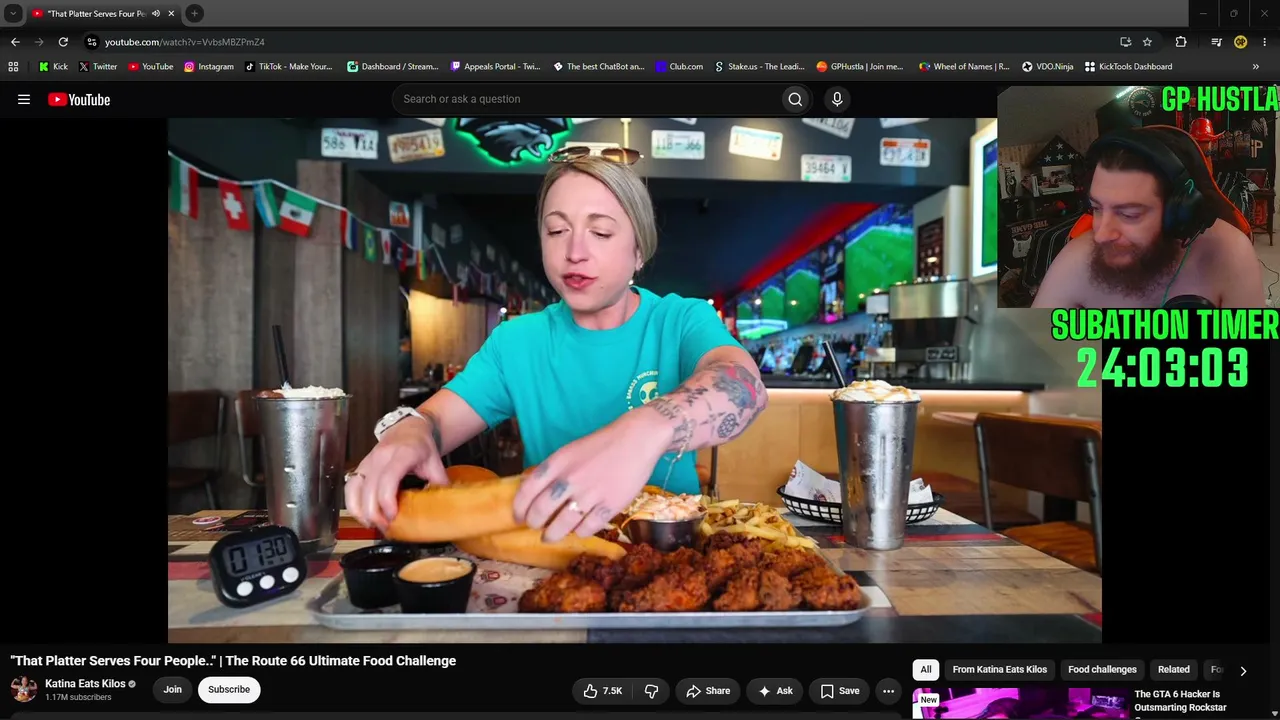Select the Related filter chip
Viewport: 1280px width, 720px height.
click(1174, 670)
